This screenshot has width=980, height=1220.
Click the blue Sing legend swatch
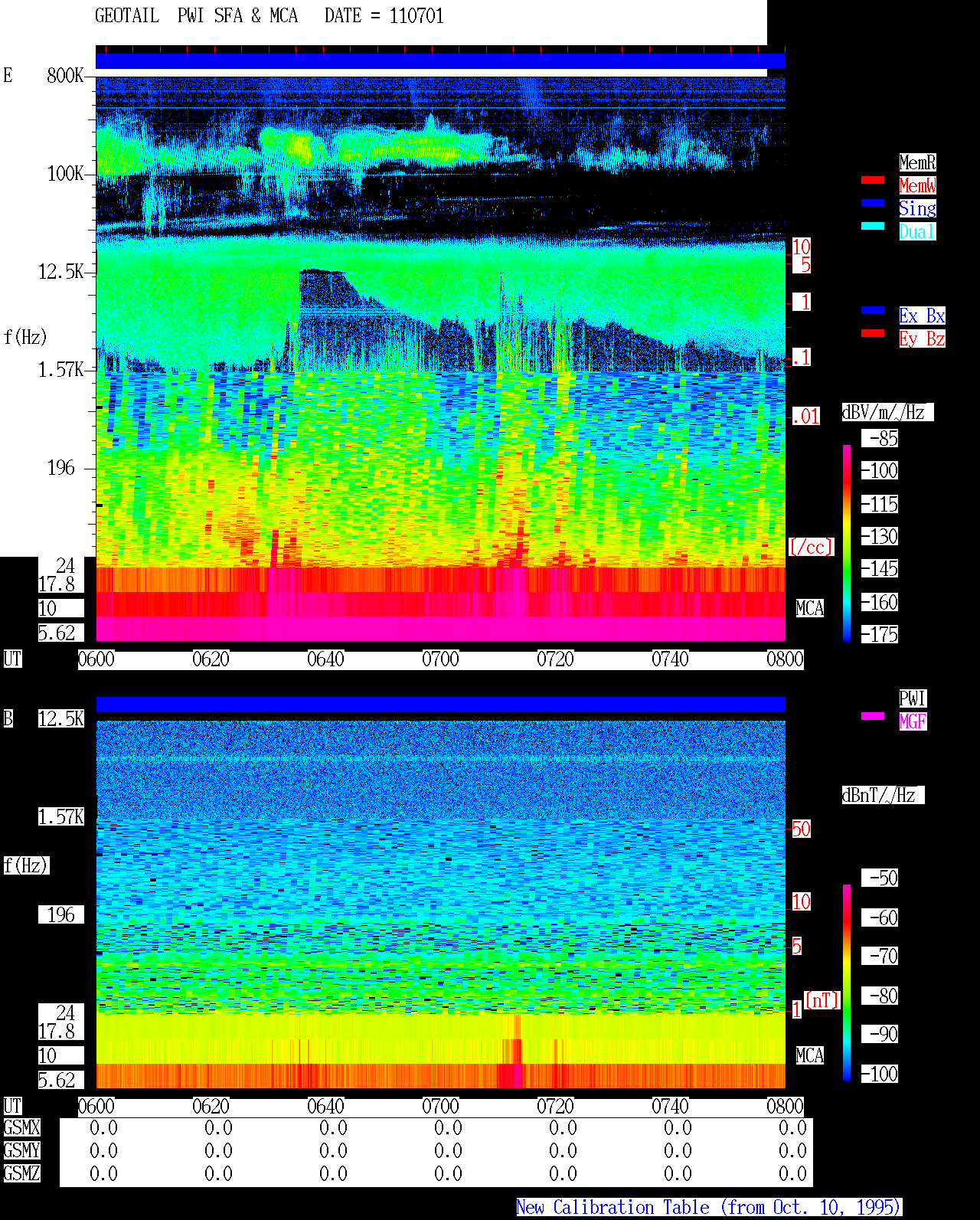coord(873,203)
